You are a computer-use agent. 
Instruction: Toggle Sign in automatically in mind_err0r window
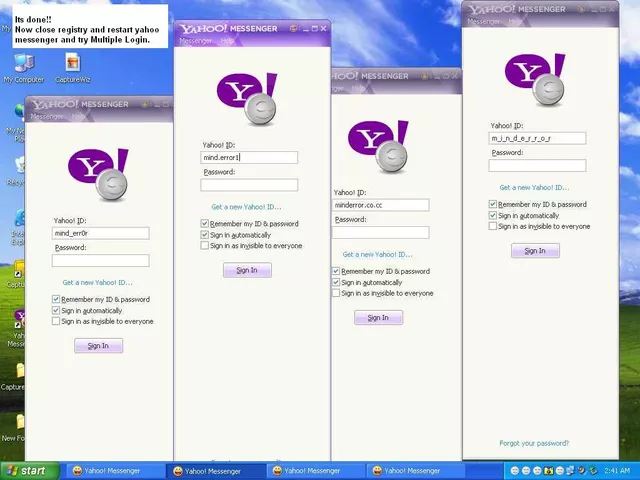(56, 311)
